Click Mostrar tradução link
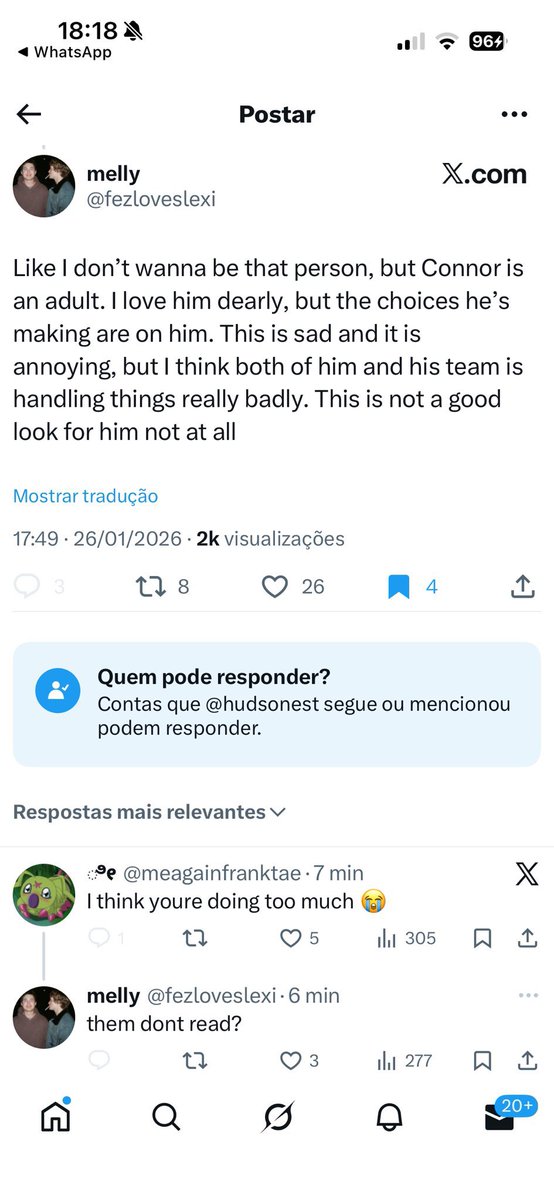The width and height of the screenshot is (554, 1200). (85, 496)
